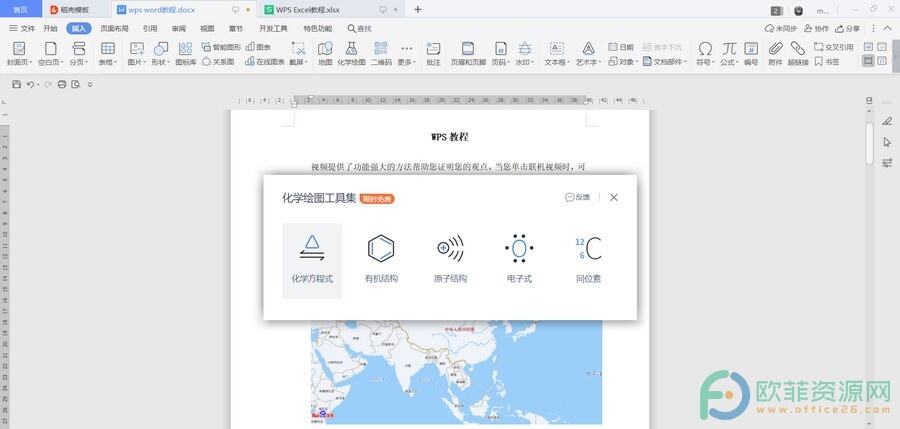Click the vertical scrollbar thumb
Viewport: 900px width, 429px height.
point(869,142)
